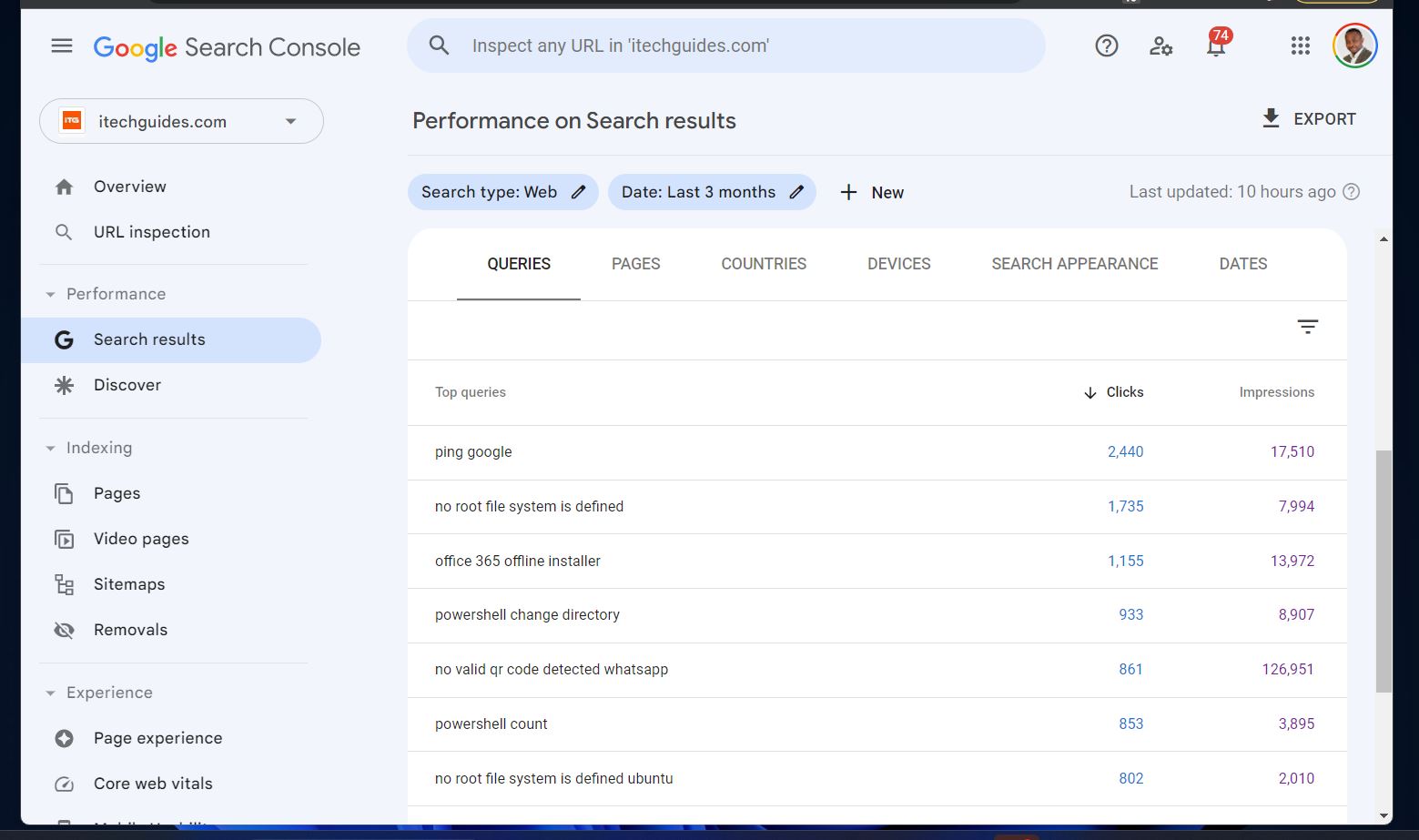Click the Indexing Pages icon
The image size is (1419, 840).
pos(64,493)
